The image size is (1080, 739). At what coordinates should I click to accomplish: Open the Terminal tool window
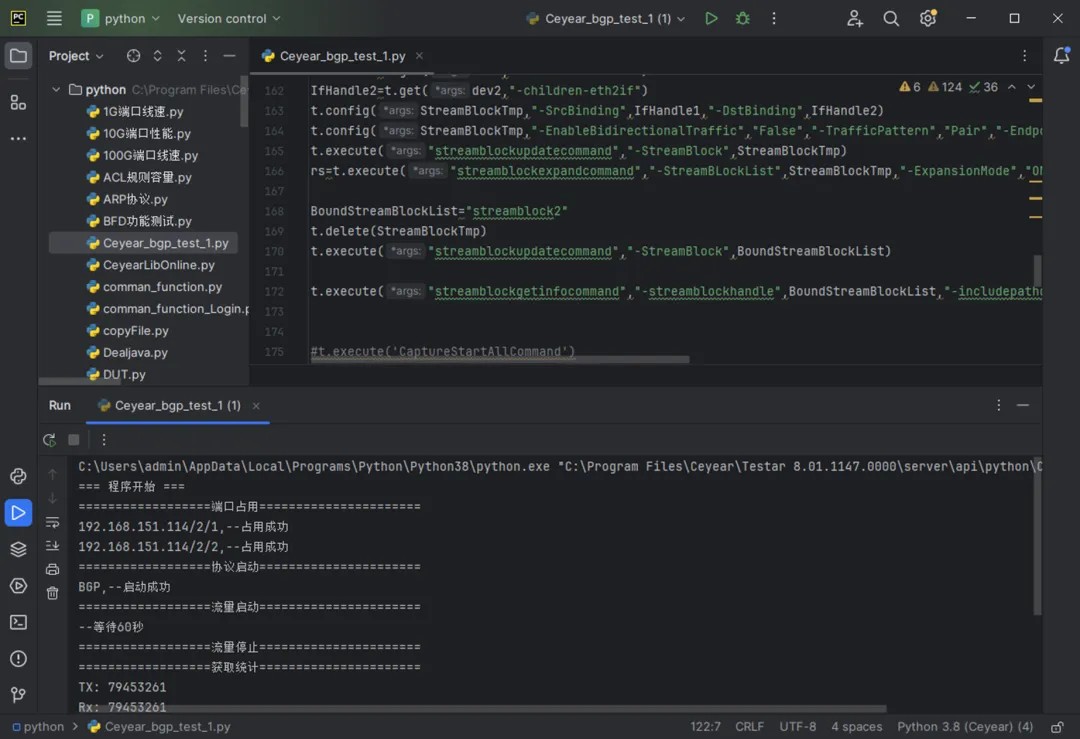coord(18,622)
